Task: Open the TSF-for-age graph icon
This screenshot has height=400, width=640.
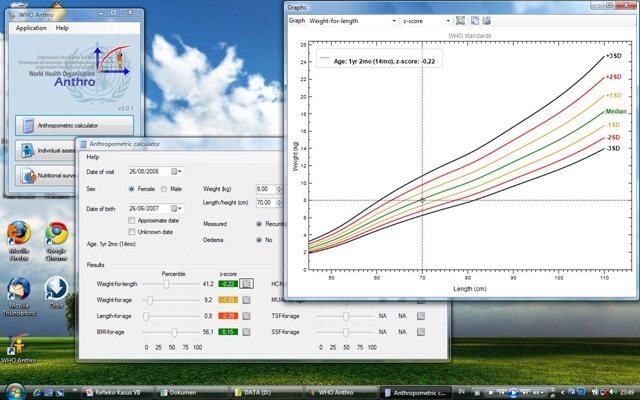Action: tap(421, 316)
